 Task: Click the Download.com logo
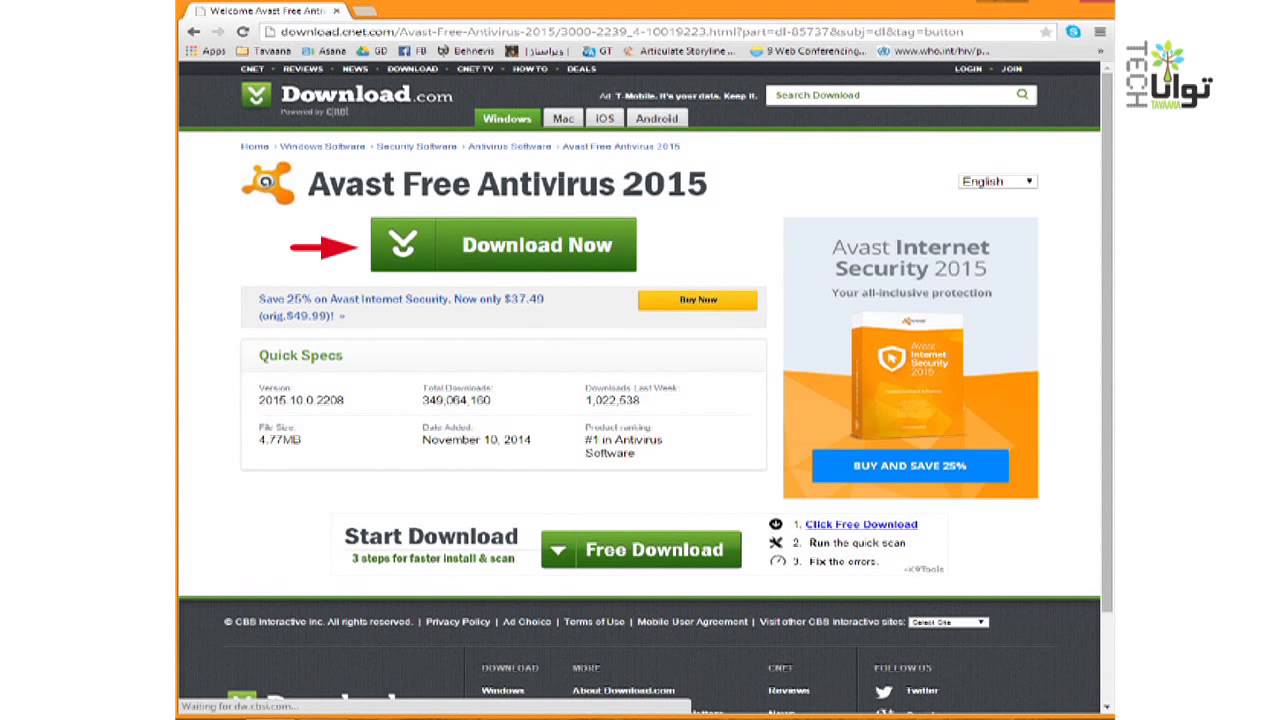click(x=347, y=96)
